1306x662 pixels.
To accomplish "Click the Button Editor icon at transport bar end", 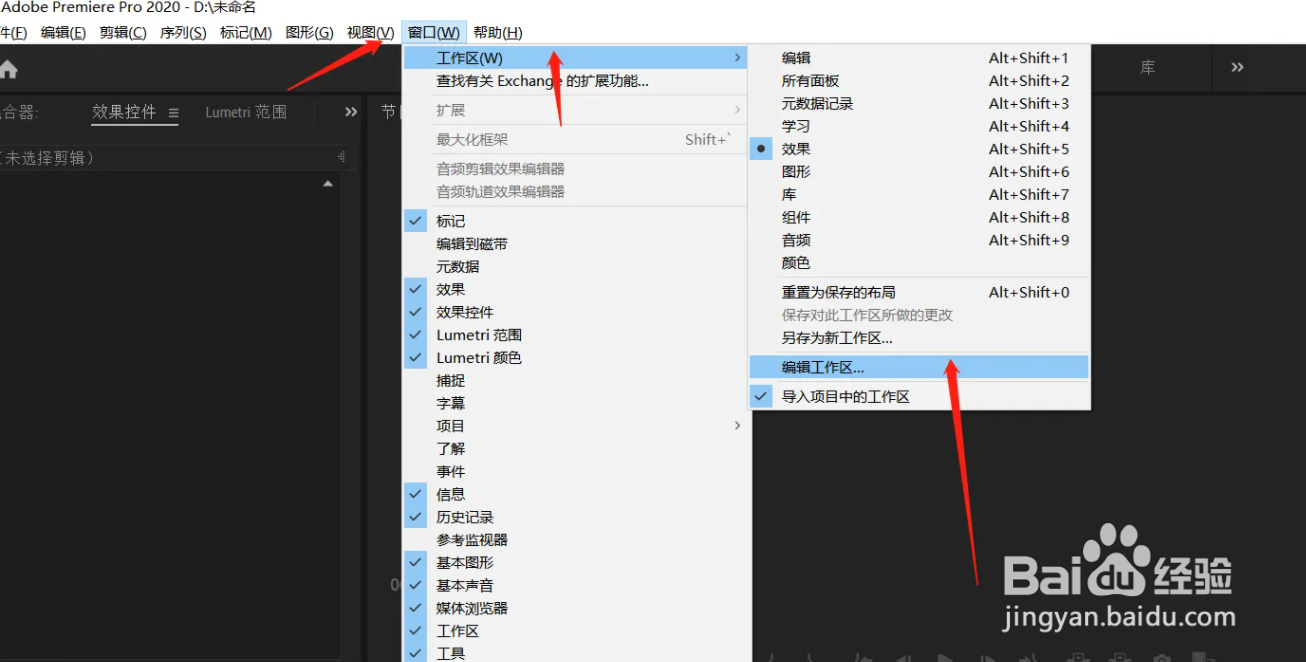I will click(x=1201, y=657).
